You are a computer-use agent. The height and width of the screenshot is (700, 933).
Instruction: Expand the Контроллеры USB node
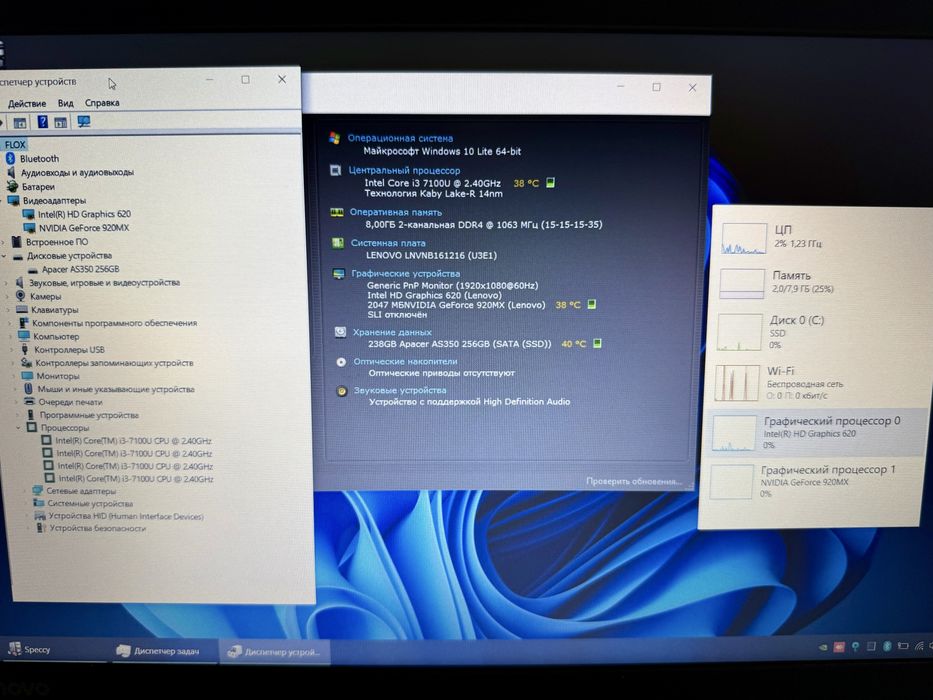pos(11,349)
